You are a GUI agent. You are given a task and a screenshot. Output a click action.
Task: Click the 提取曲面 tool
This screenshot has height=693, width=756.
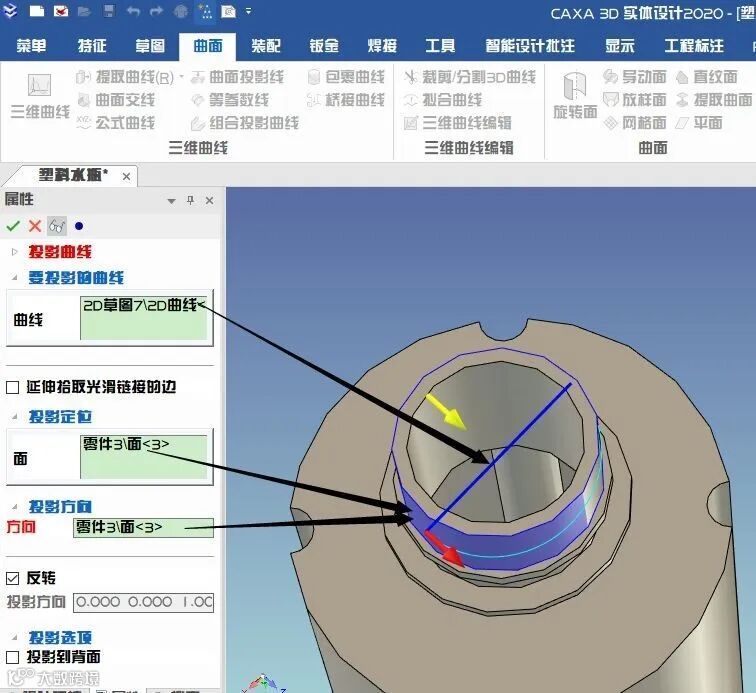714,100
